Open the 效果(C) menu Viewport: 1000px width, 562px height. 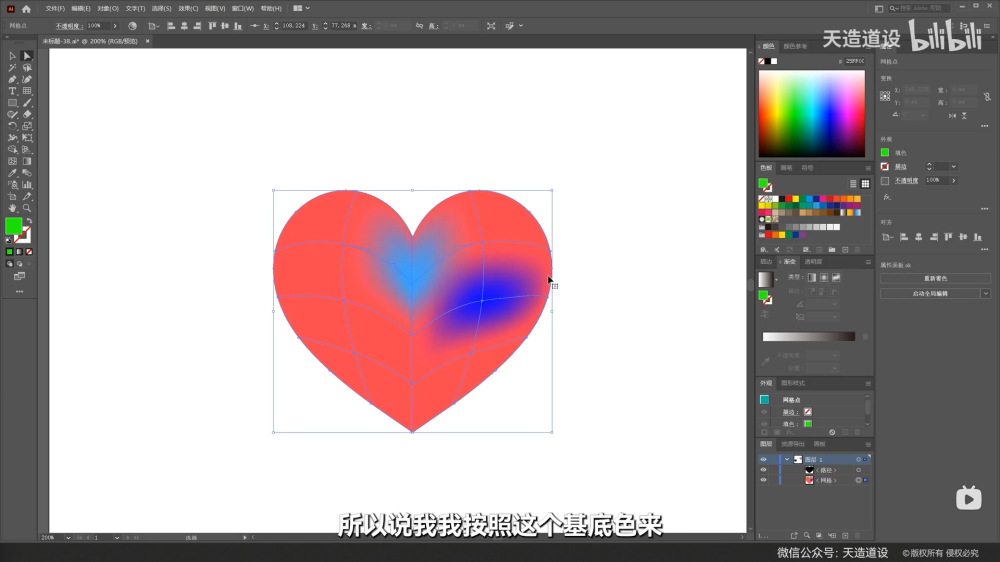click(188, 9)
